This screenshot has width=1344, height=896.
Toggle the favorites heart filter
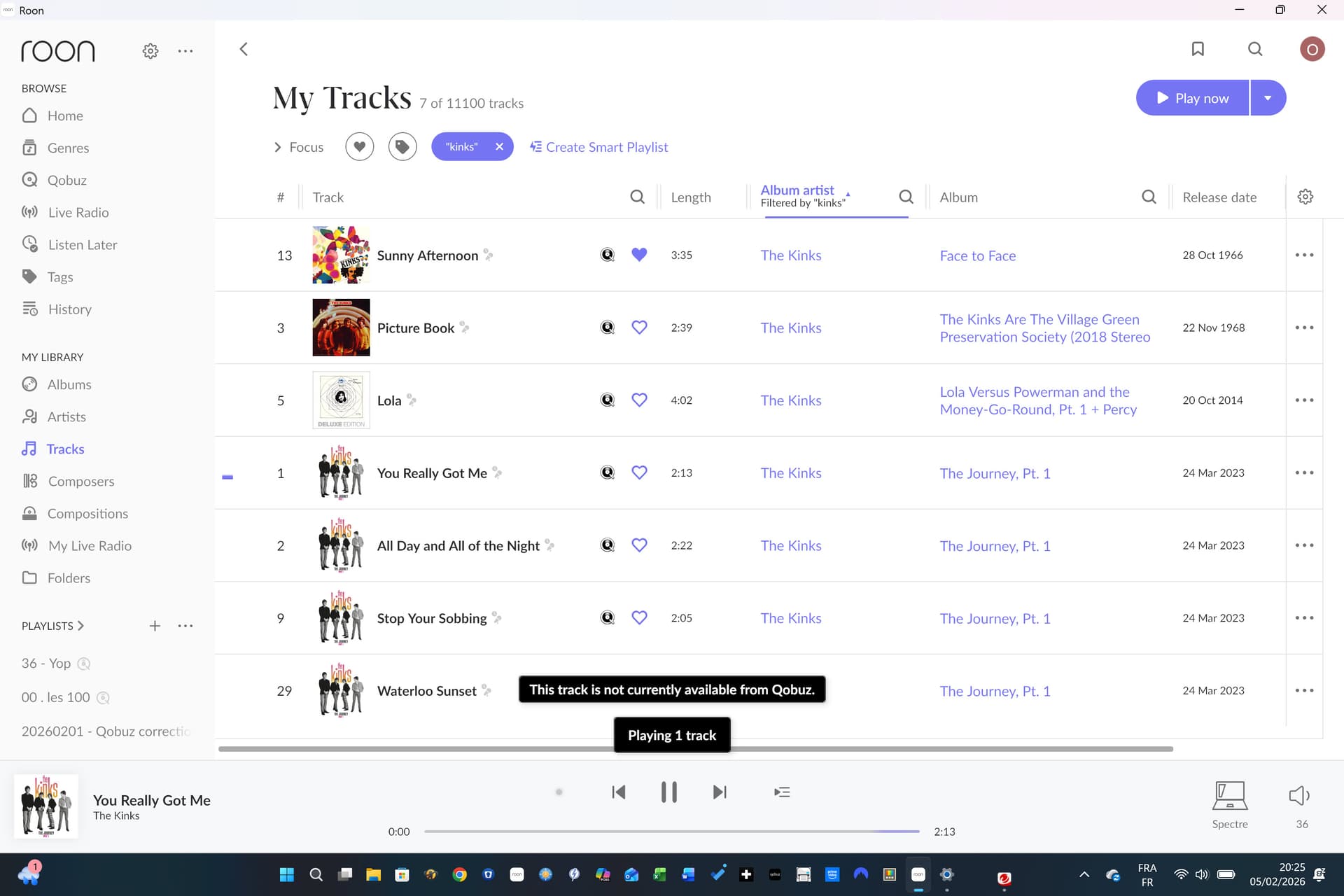point(359,147)
